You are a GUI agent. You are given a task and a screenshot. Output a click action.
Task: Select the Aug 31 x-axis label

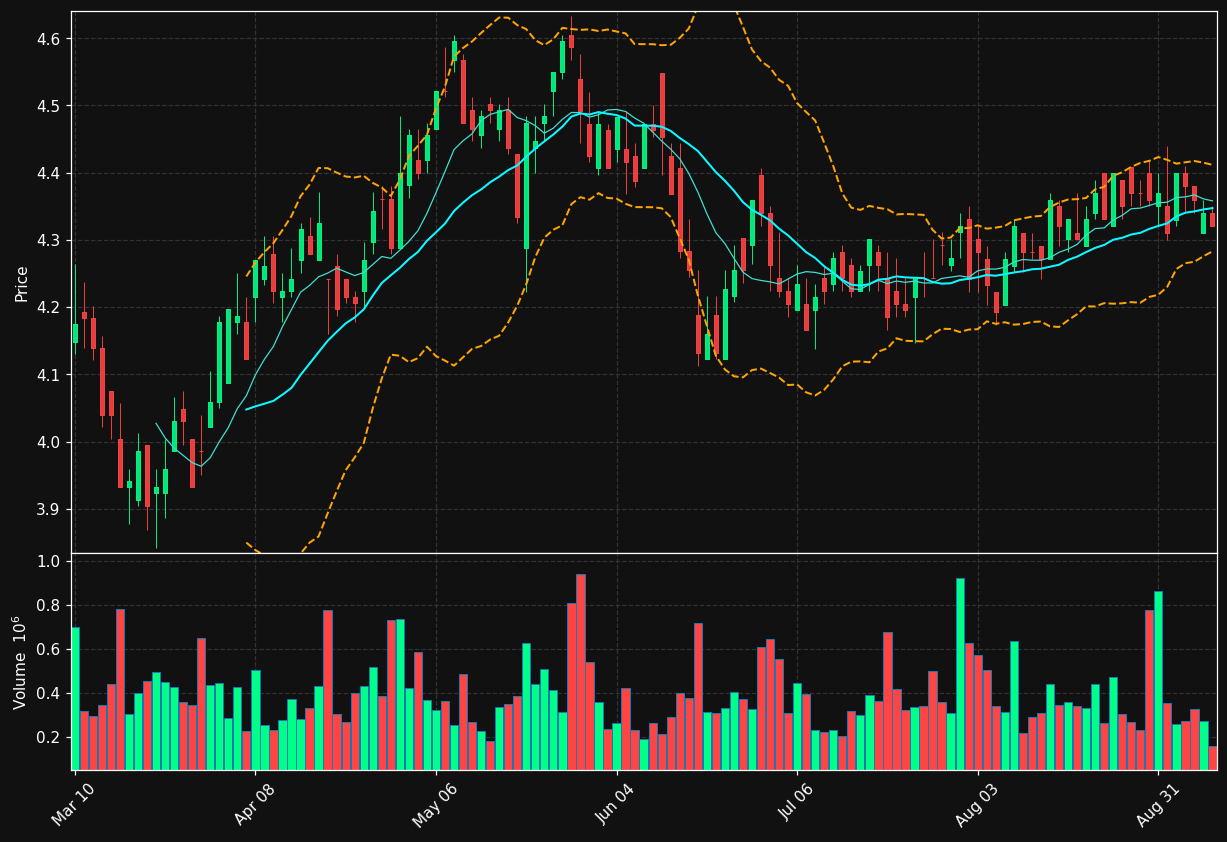pyautogui.click(x=1158, y=804)
